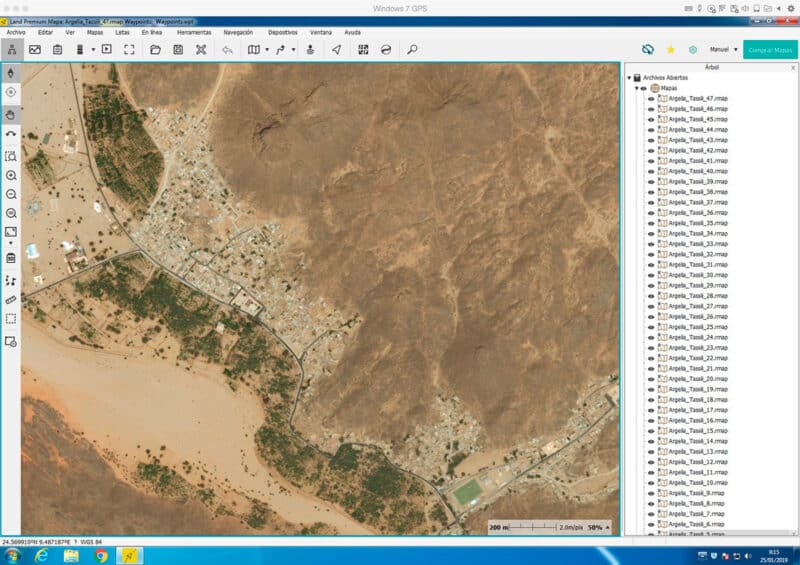Select the dashed rectangle selection tool
Viewport: 800px width, 565px height.
(x=11, y=319)
